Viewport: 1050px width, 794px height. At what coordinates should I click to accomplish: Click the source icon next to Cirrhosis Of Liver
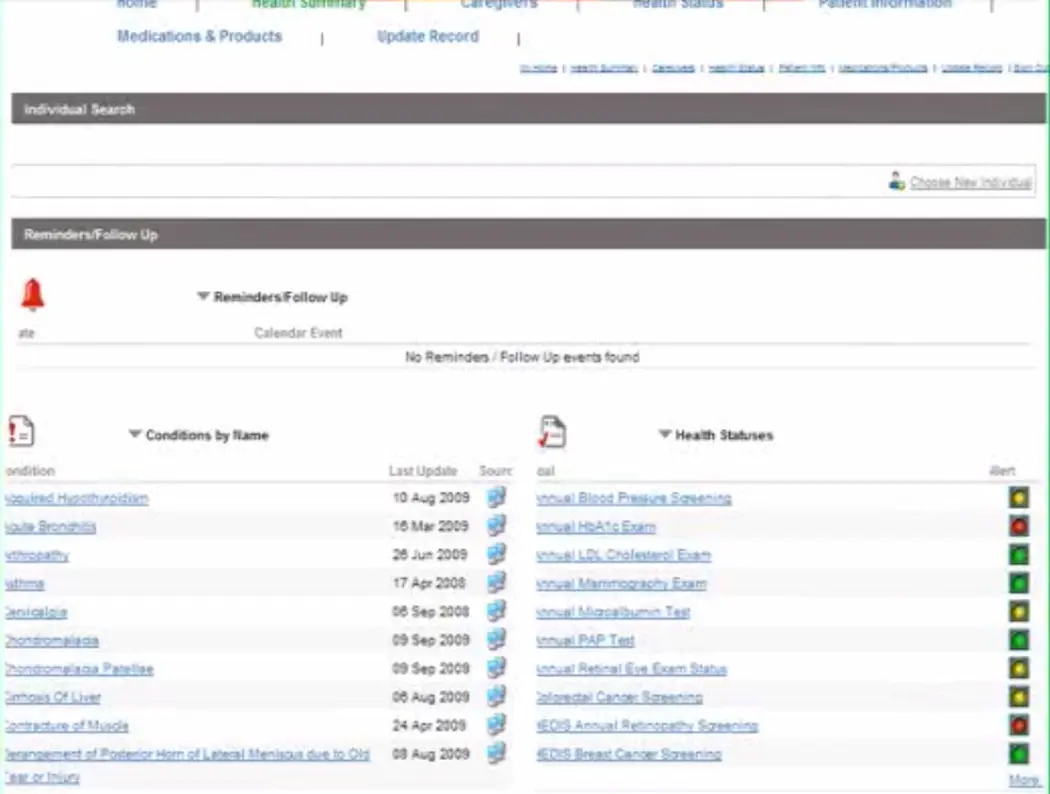[x=496, y=697]
